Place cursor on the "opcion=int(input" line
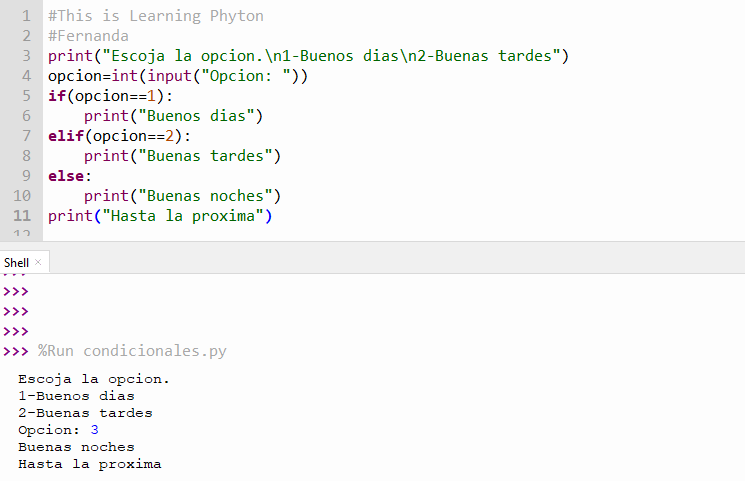The width and height of the screenshot is (745, 481). point(178,76)
